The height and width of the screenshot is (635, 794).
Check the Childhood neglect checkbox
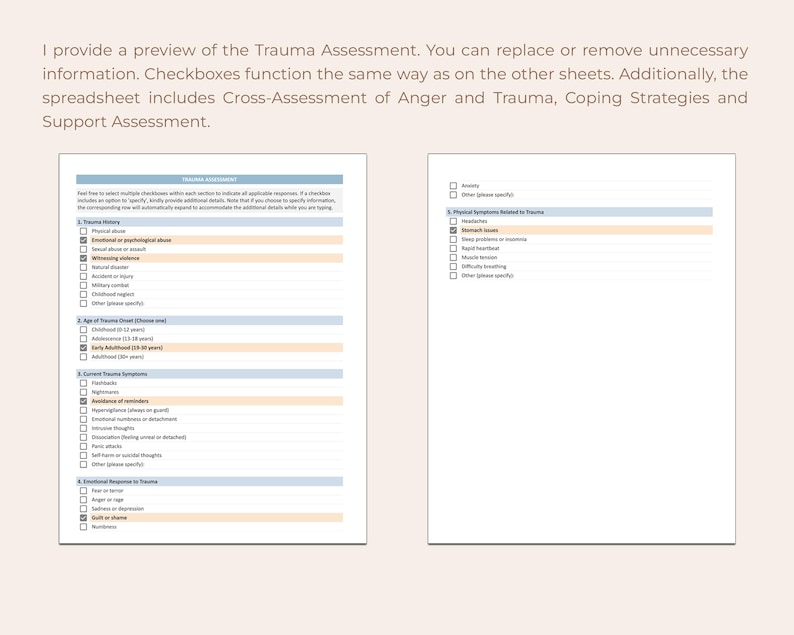pyautogui.click(x=84, y=294)
